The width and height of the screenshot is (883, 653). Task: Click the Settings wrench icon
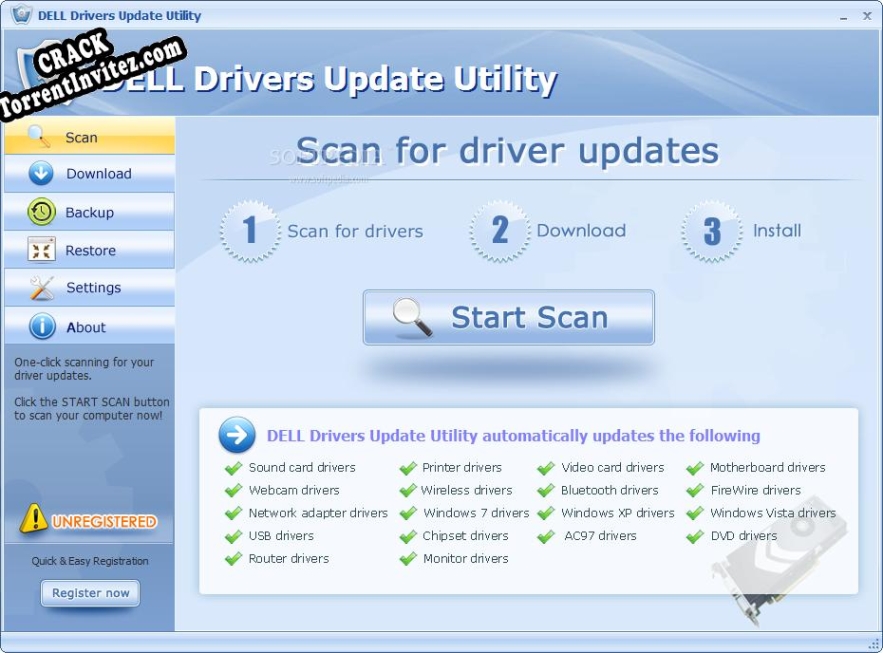pos(40,288)
